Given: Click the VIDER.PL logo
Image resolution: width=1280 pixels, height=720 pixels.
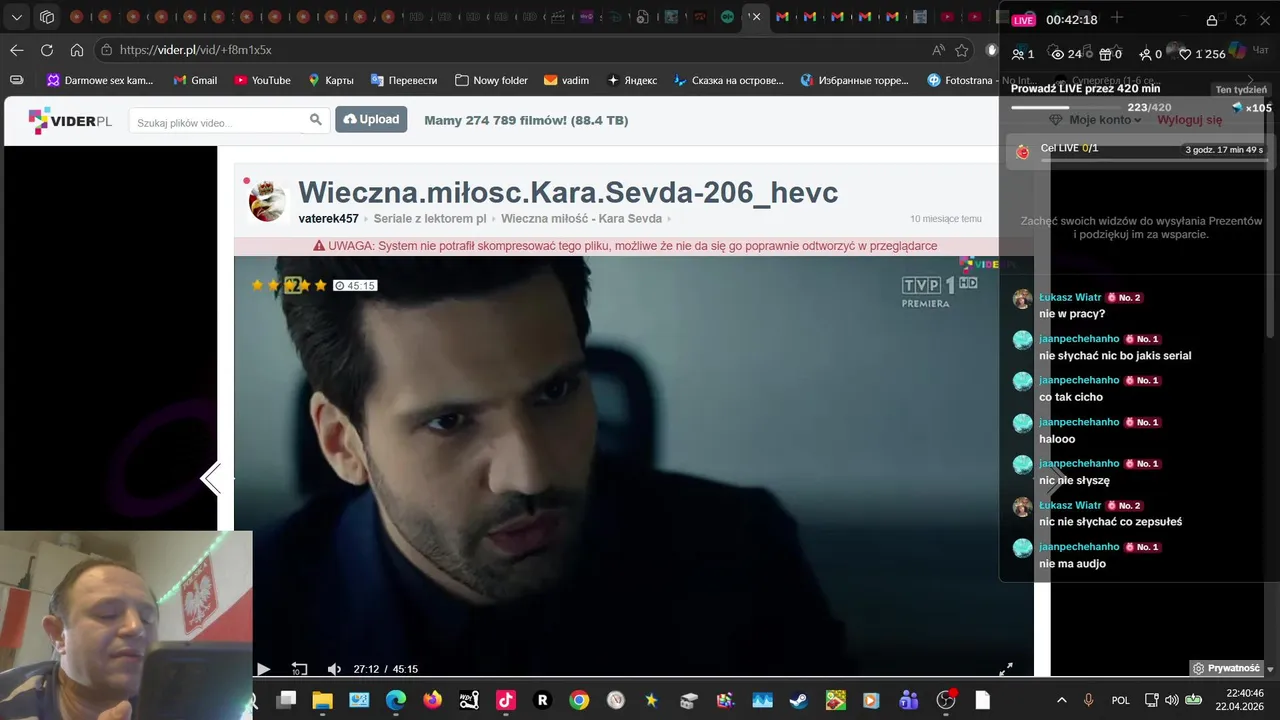Looking at the screenshot, I should tap(70, 121).
